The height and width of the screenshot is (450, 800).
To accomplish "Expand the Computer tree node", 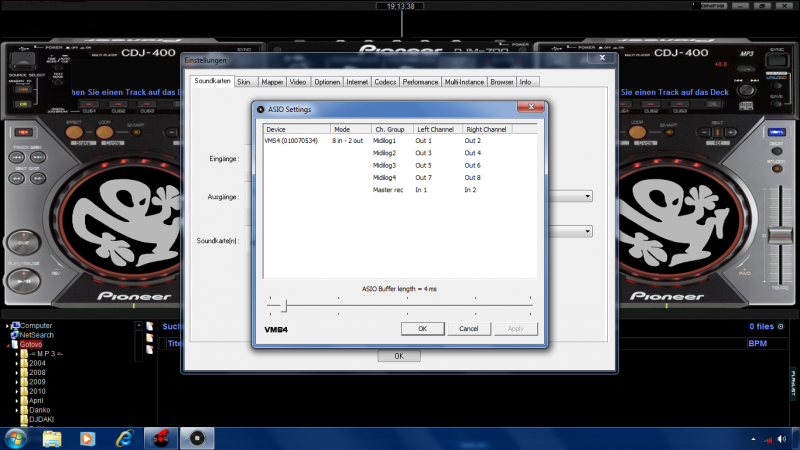I will (7, 326).
